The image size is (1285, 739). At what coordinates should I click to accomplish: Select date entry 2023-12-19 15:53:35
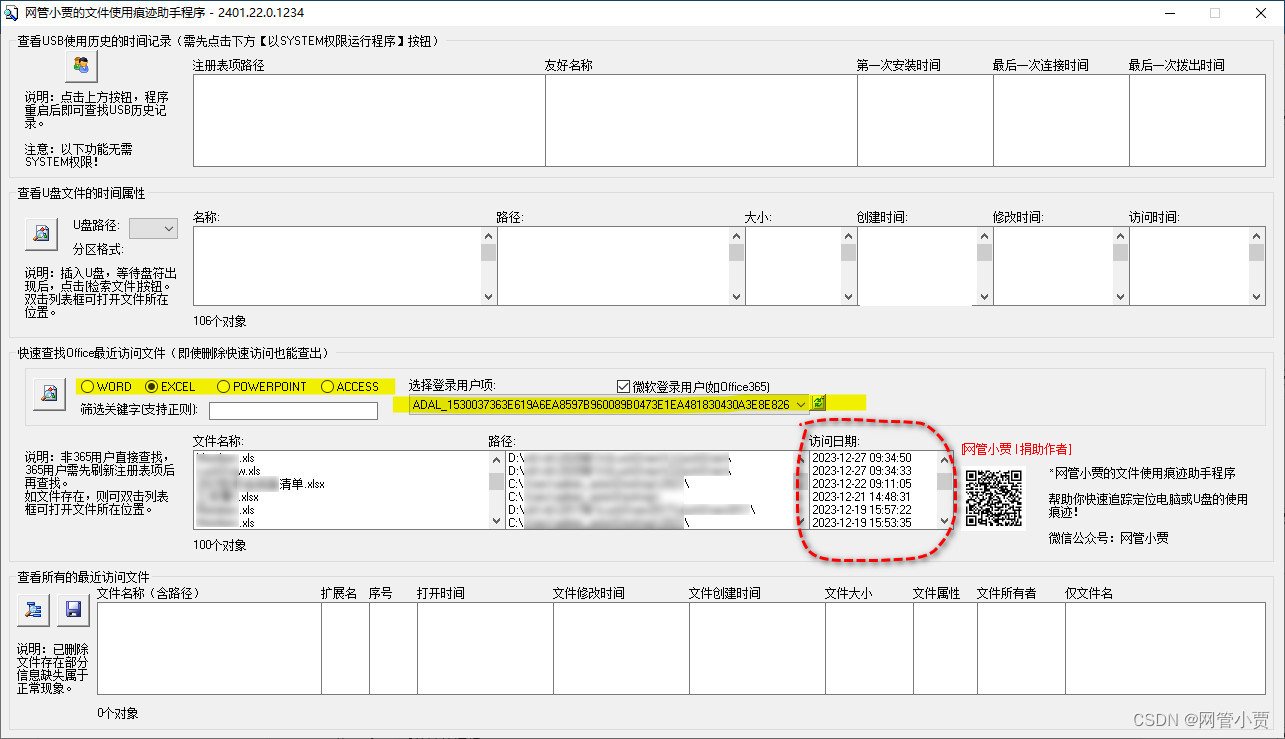861,523
